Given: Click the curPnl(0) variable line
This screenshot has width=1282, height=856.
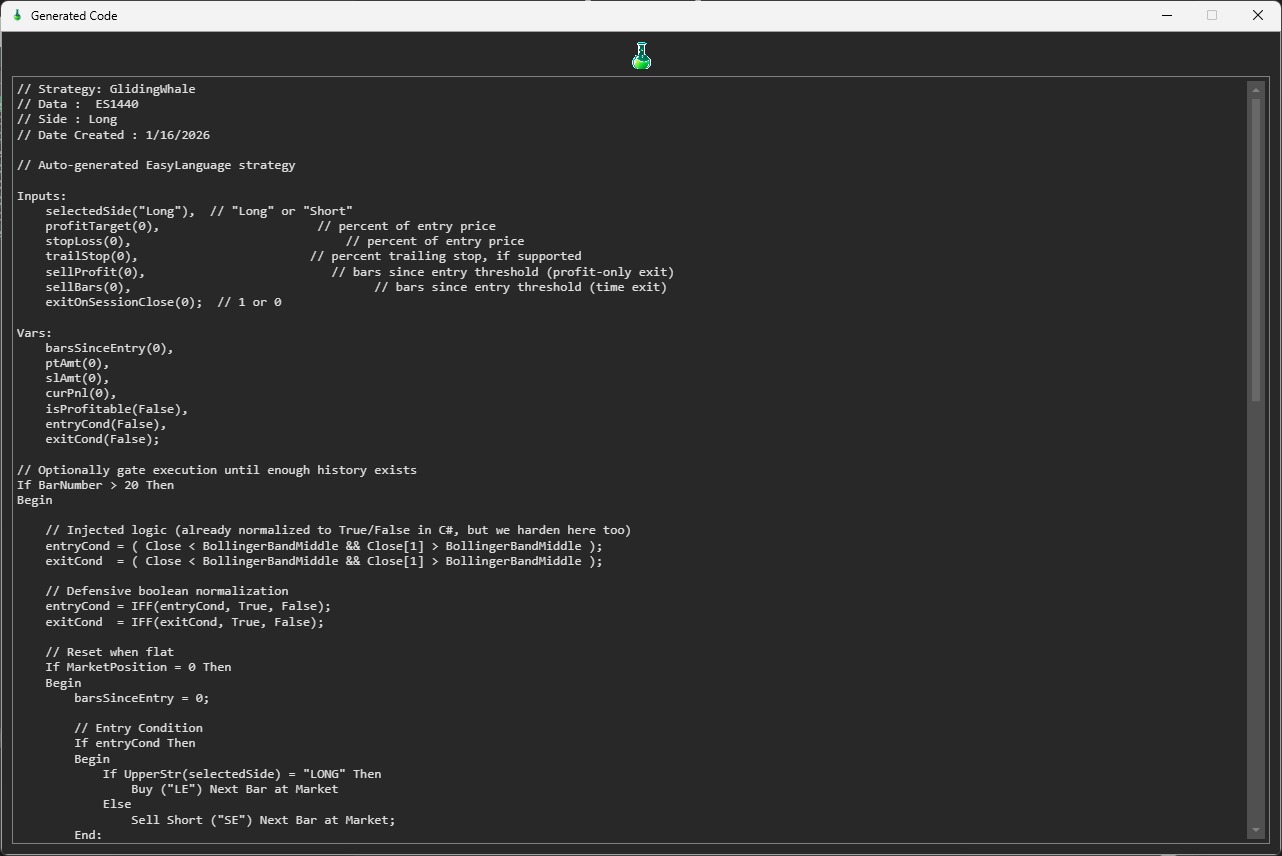Looking at the screenshot, I should (x=81, y=394).
